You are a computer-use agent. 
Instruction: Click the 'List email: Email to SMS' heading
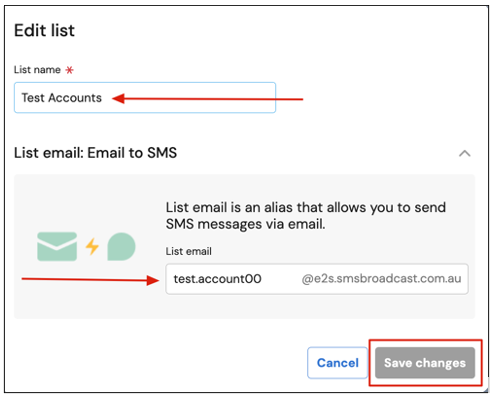pyautogui.click(x=95, y=153)
